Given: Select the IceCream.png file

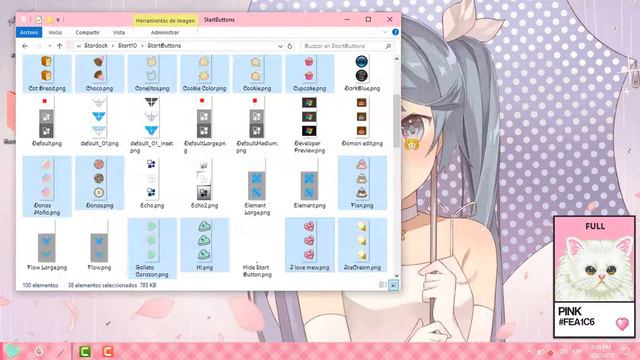Looking at the screenshot, I should 362,245.
